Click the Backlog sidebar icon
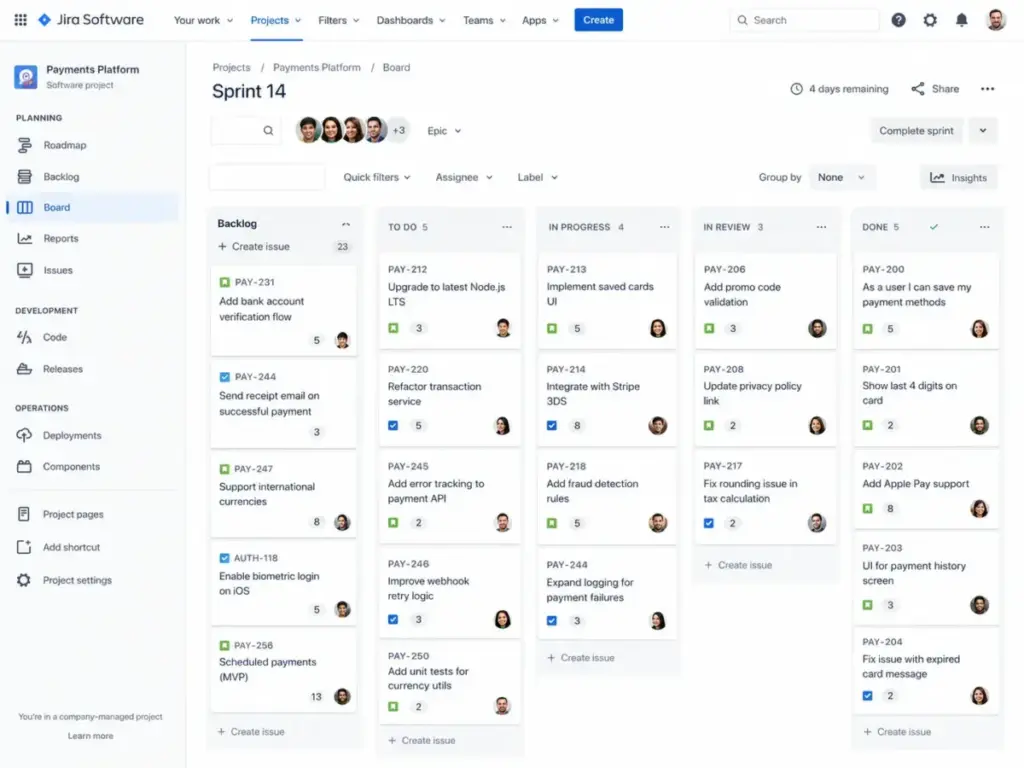 coord(24,176)
